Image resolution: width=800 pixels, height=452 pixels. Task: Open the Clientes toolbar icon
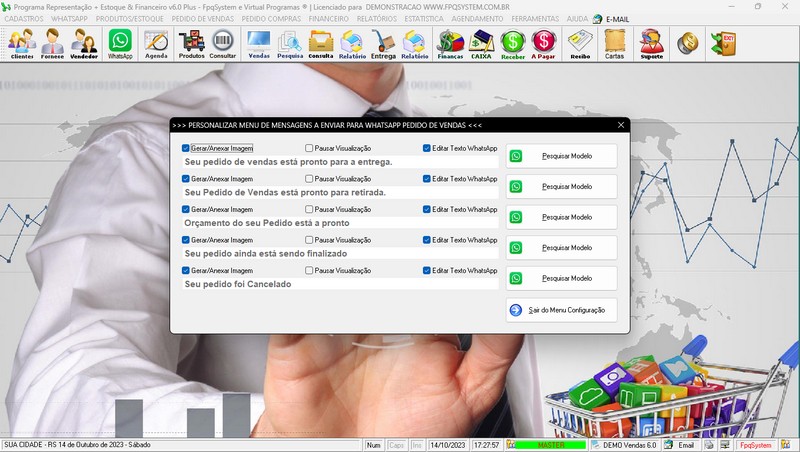point(22,44)
